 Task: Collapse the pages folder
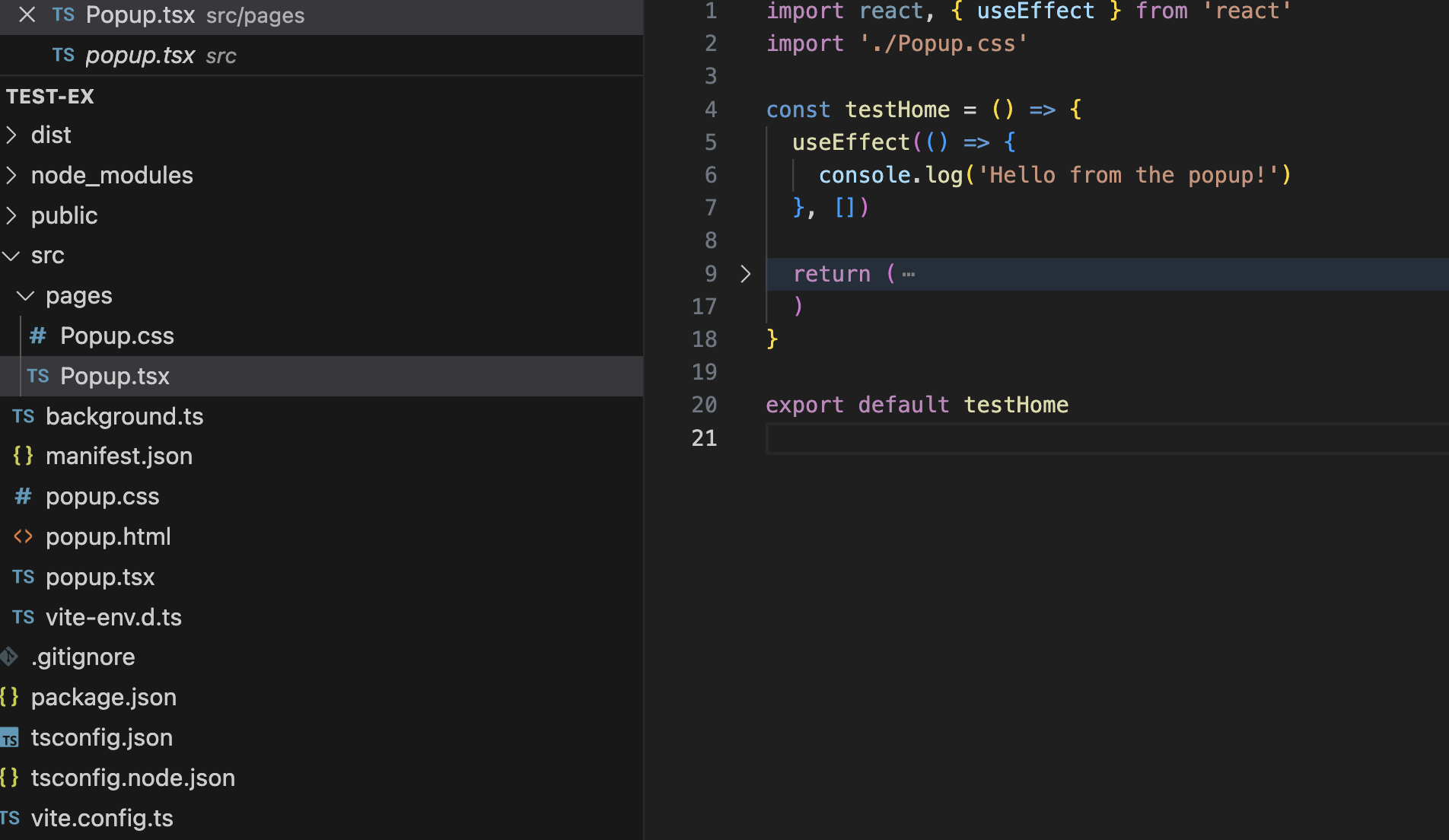point(25,296)
